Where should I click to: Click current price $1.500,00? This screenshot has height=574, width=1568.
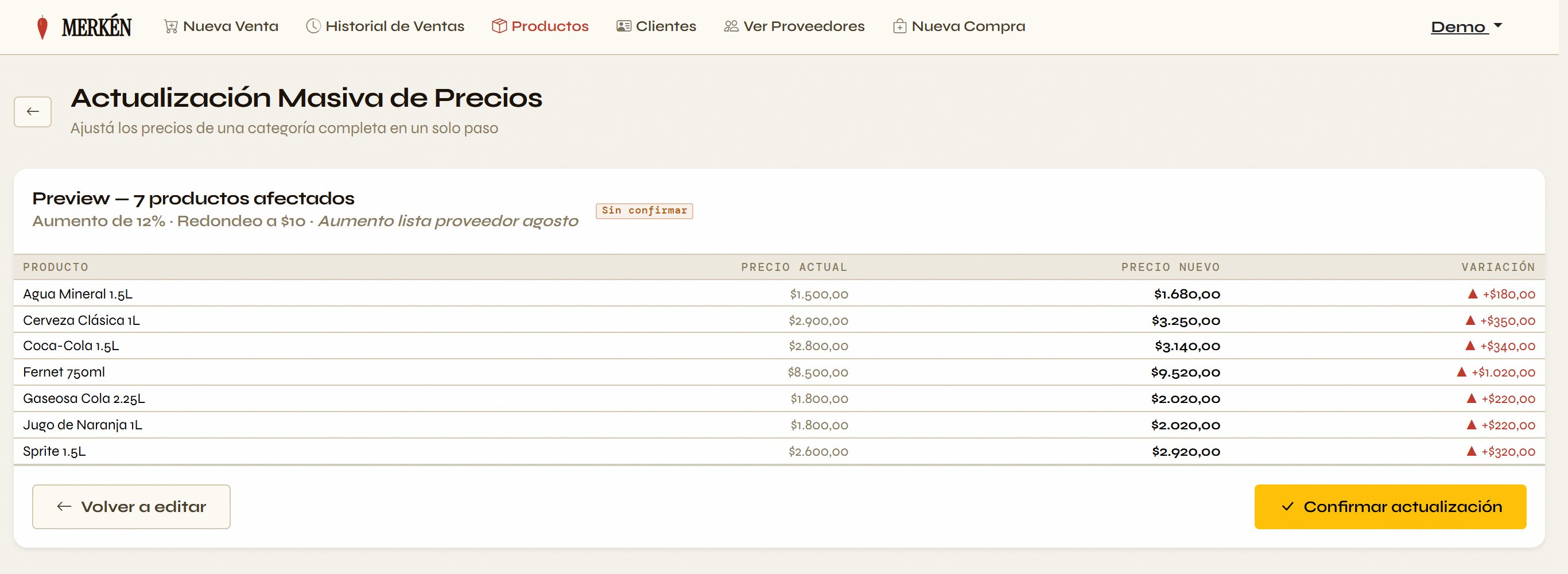pos(818,294)
